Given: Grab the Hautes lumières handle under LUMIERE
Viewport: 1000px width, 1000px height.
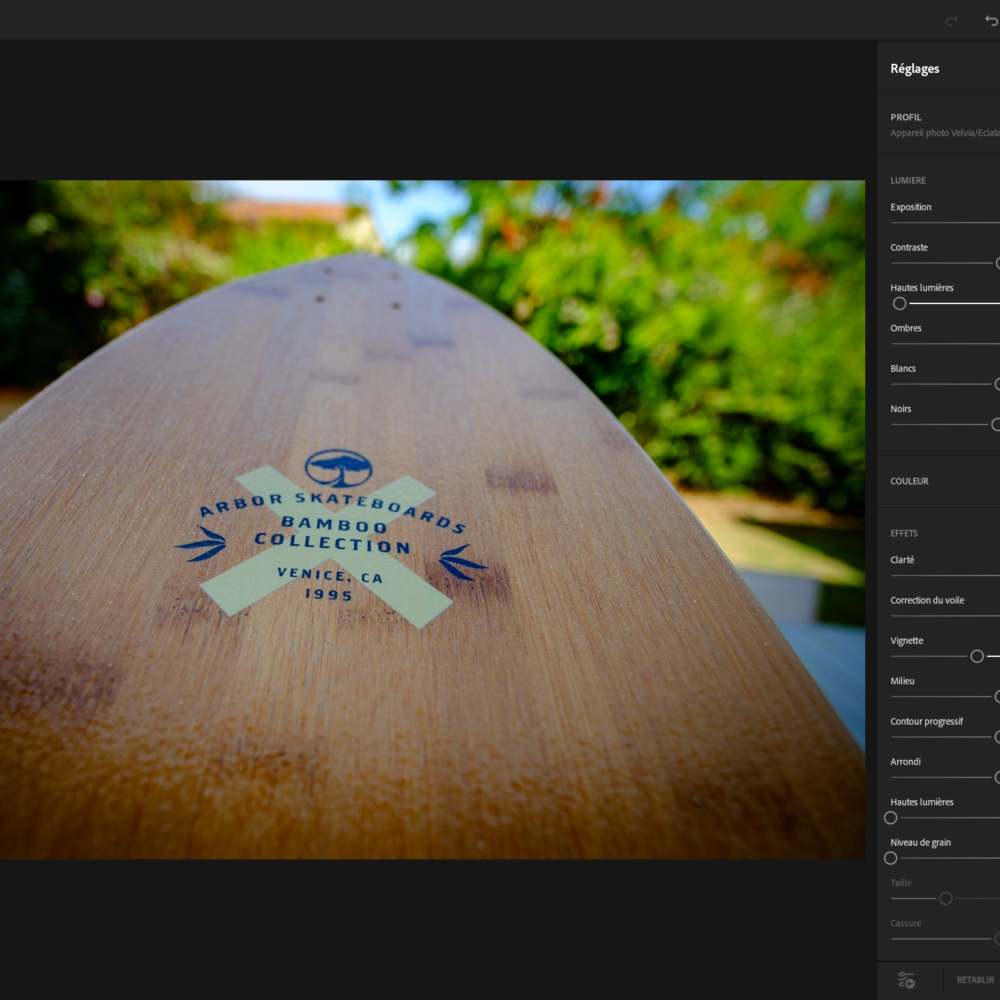Looking at the screenshot, I should pyautogui.click(x=899, y=304).
